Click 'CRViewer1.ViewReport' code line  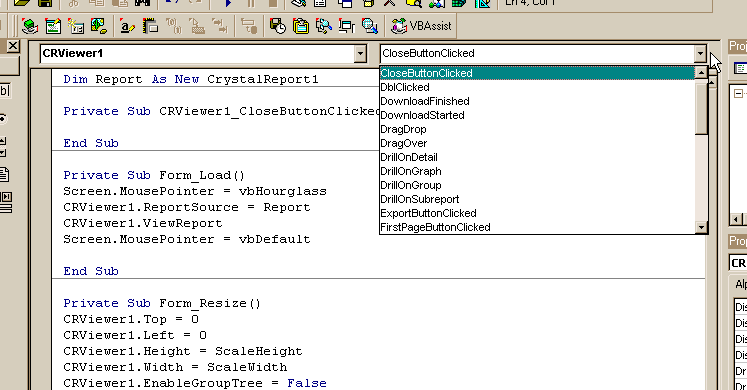142,223
